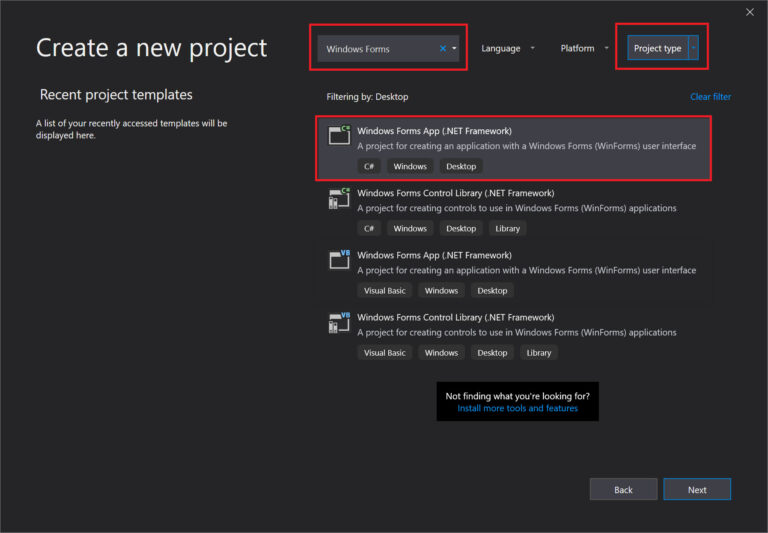Click the Clear filter link

(x=710, y=97)
